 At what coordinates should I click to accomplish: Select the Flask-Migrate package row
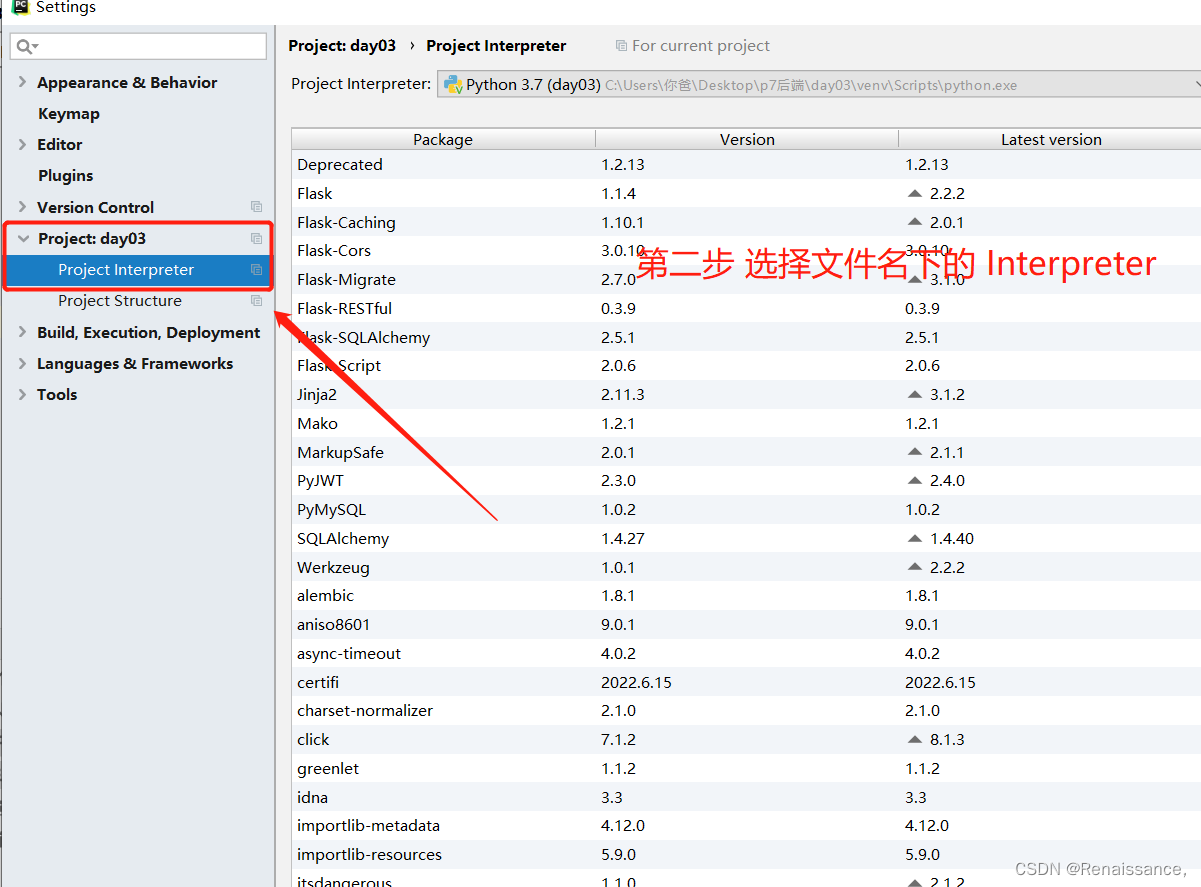(746, 279)
